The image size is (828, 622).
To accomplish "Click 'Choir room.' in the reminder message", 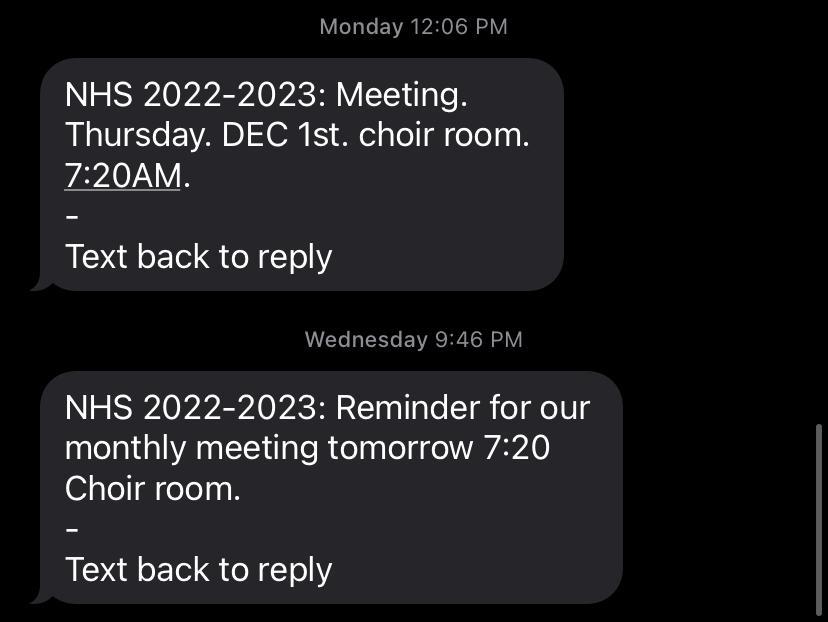I will point(152,489).
